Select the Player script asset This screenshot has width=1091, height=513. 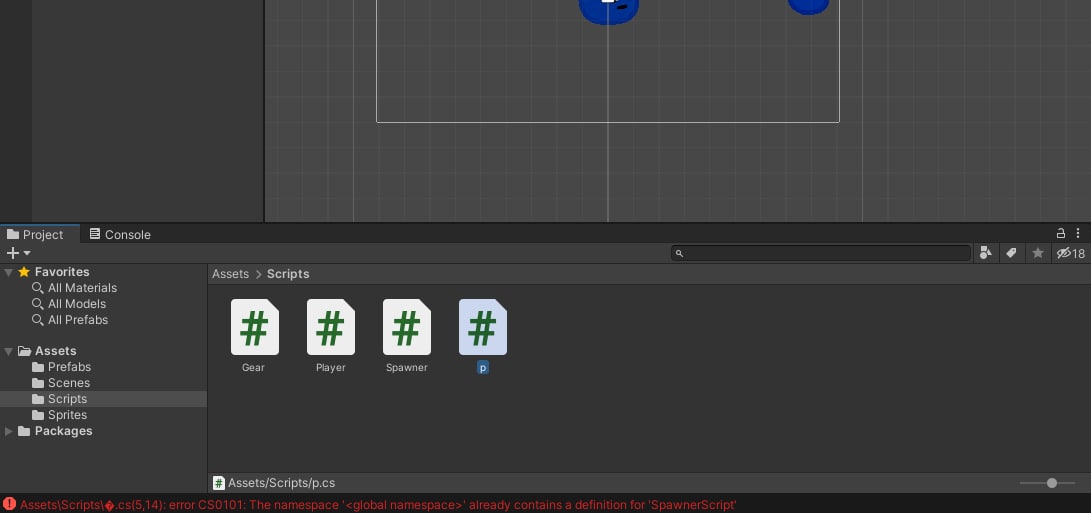click(331, 328)
